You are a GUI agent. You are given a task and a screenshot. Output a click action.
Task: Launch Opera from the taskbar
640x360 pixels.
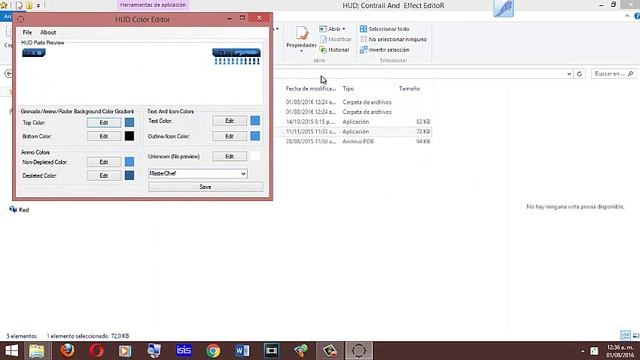pos(96,351)
